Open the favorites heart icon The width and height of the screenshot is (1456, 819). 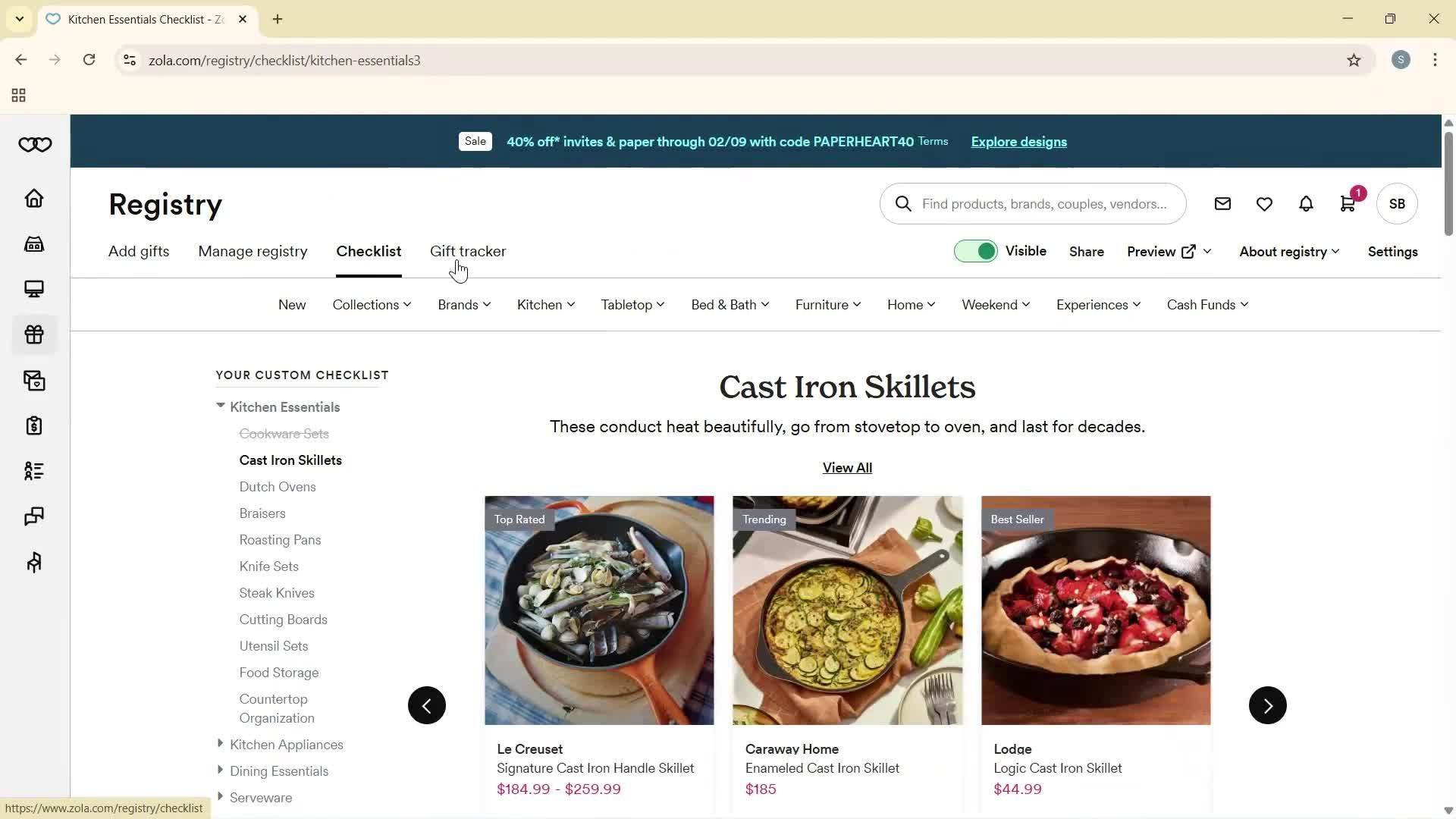(1264, 203)
